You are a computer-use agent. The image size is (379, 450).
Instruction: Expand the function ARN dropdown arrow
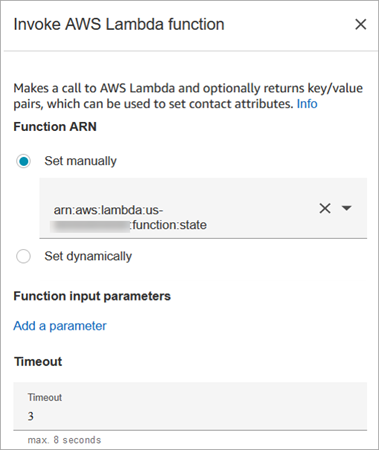[347, 208]
